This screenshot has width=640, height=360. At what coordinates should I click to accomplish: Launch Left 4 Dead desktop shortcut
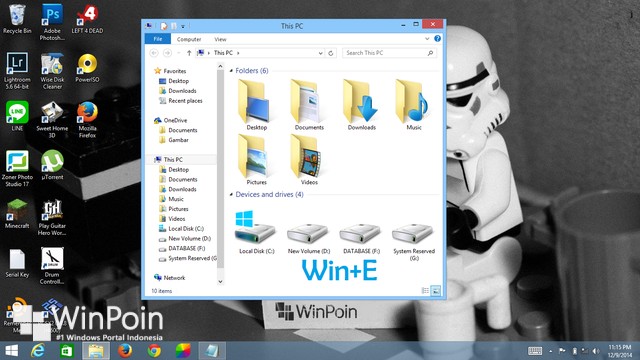coord(87,19)
